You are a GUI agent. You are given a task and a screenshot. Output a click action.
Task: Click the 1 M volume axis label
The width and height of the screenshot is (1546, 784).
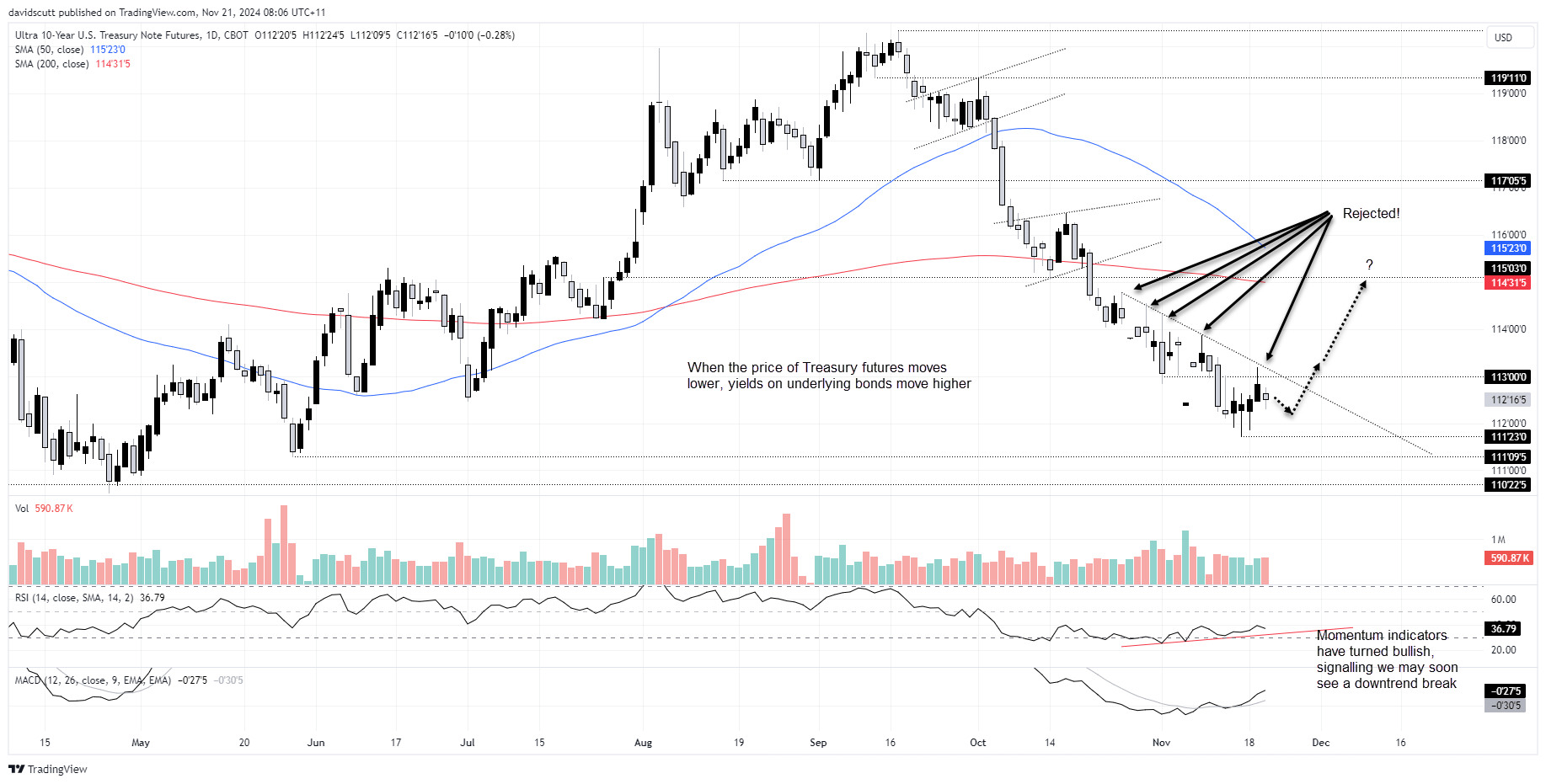click(x=1498, y=540)
